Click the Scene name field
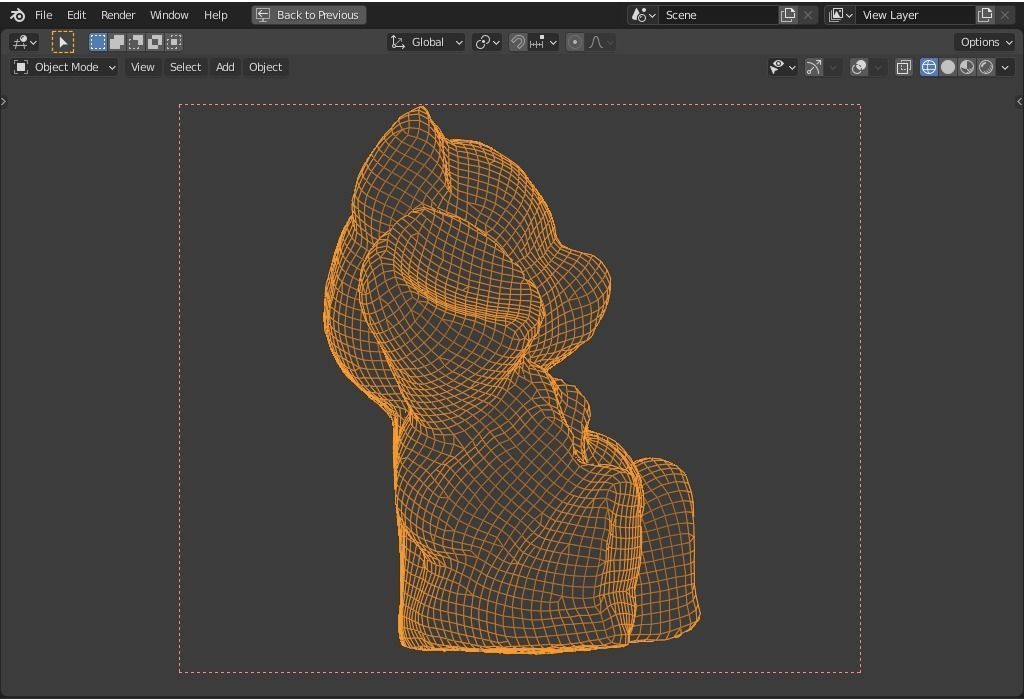 [x=718, y=15]
